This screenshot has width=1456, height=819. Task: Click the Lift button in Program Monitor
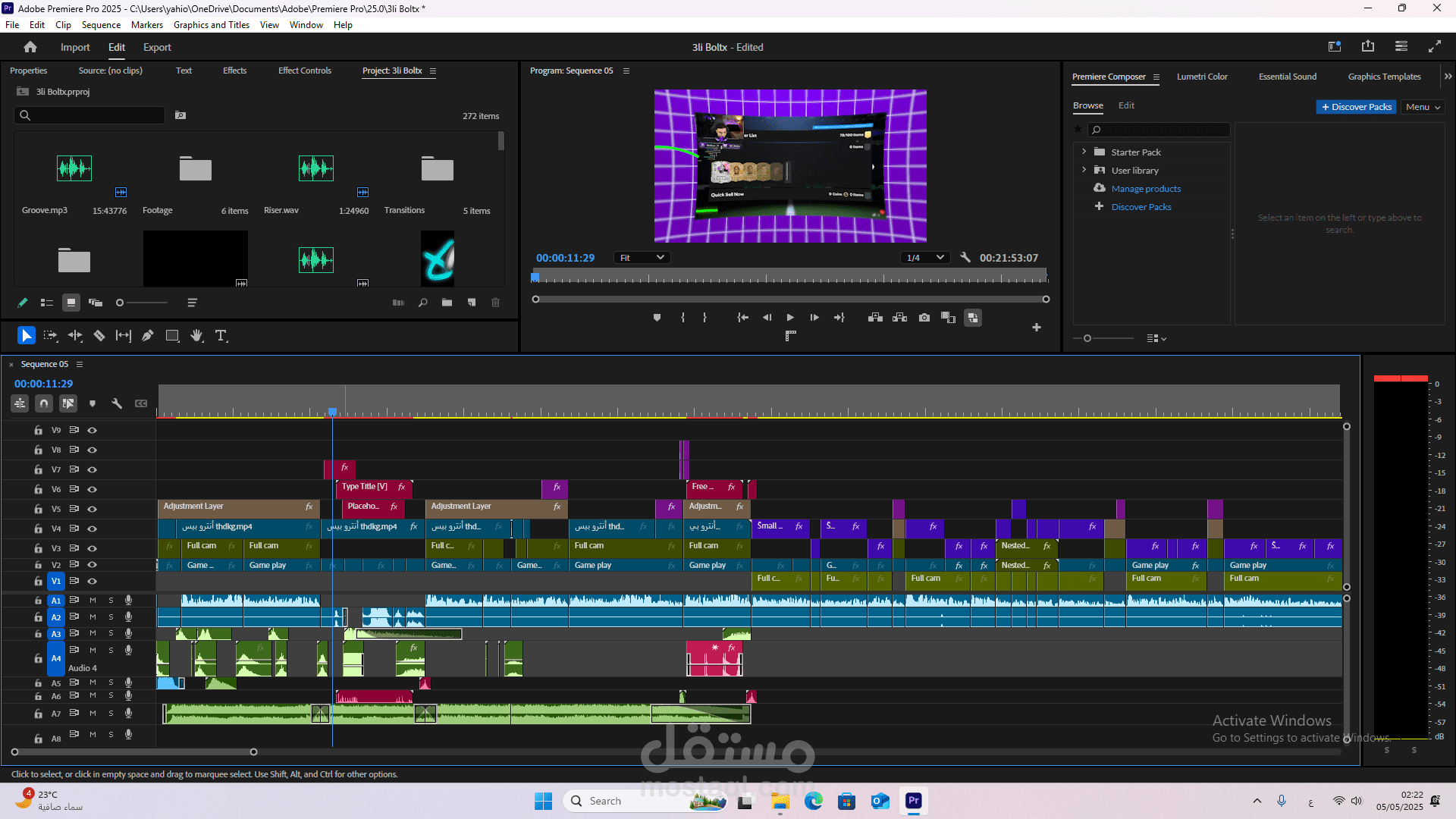click(875, 318)
